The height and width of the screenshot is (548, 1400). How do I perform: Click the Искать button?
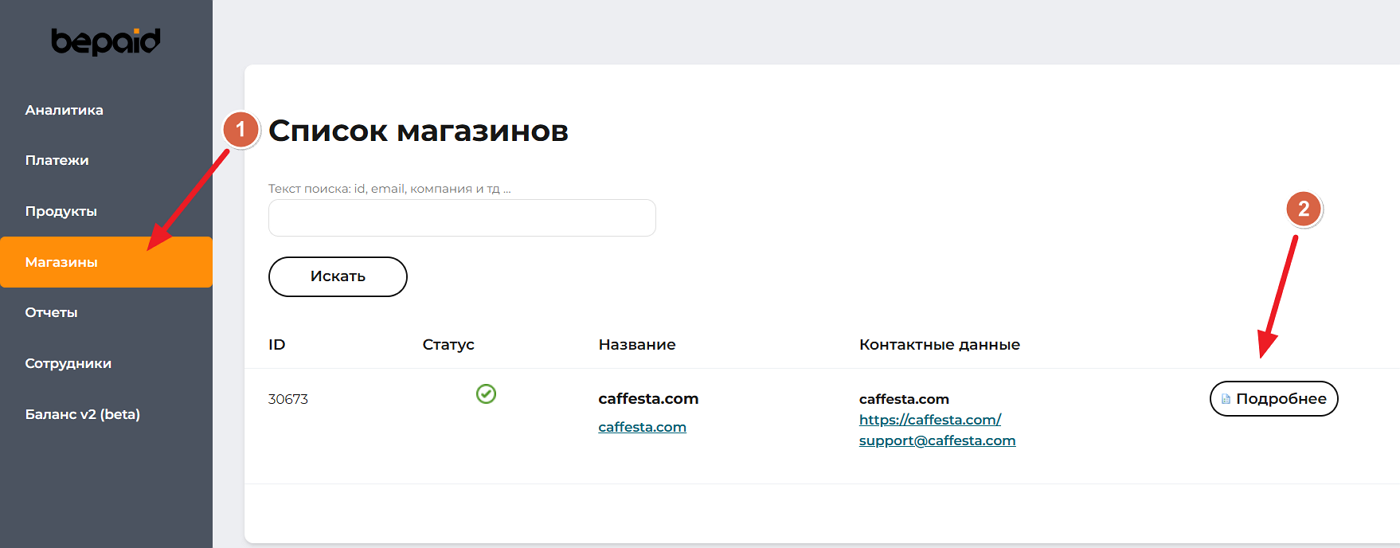pyautogui.click(x=338, y=277)
